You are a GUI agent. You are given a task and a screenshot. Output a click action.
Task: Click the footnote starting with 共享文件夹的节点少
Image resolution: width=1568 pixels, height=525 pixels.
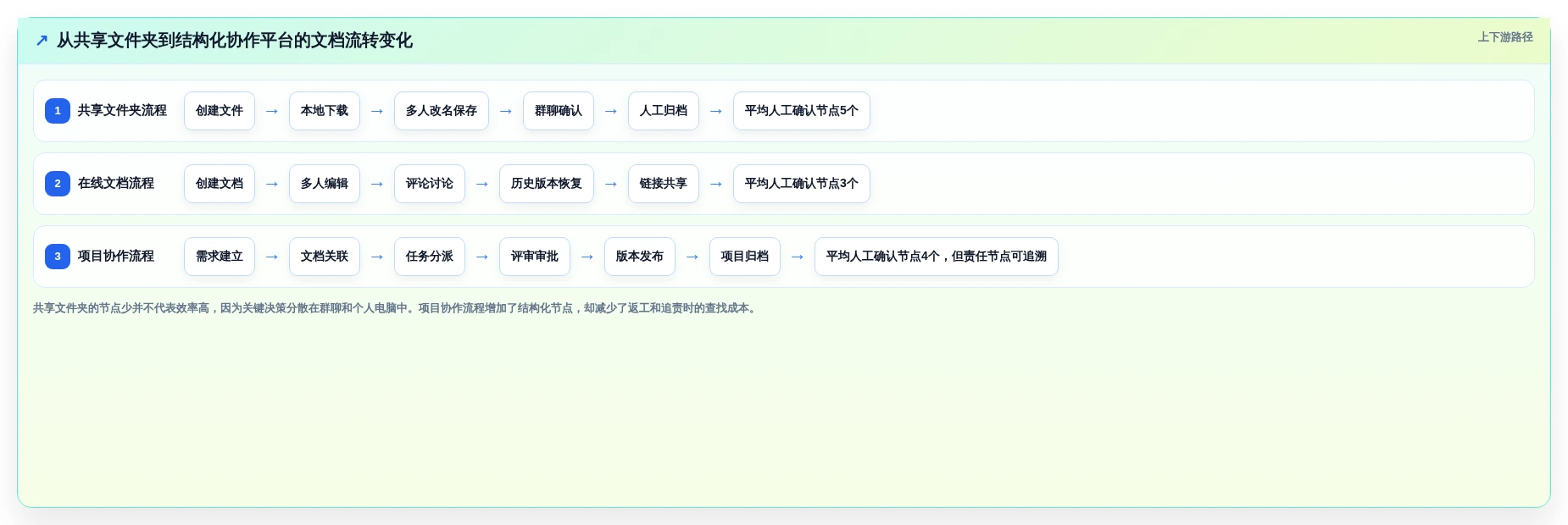pos(396,308)
